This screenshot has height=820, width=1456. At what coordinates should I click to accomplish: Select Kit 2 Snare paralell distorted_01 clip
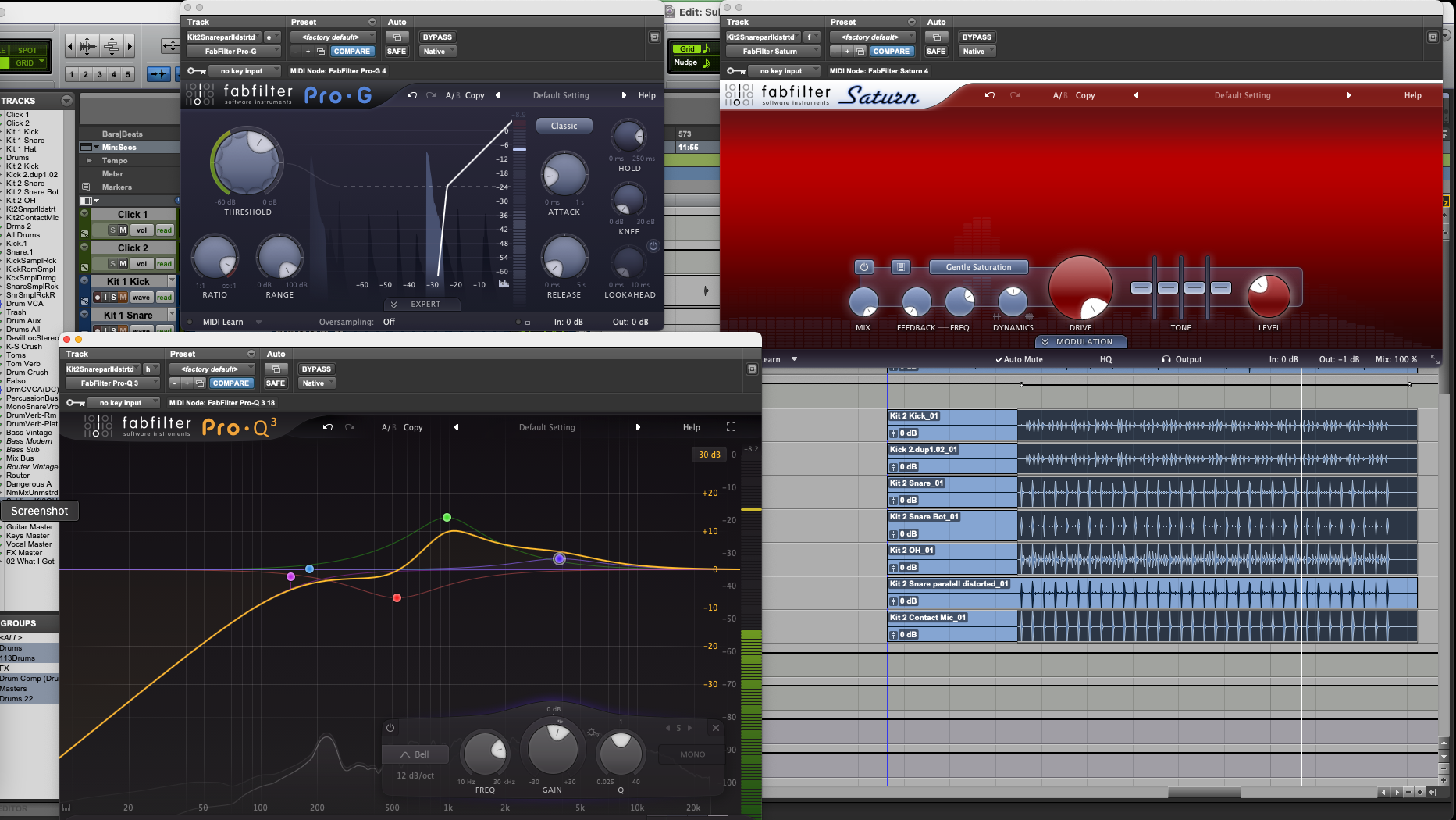pyautogui.click(x=1152, y=593)
